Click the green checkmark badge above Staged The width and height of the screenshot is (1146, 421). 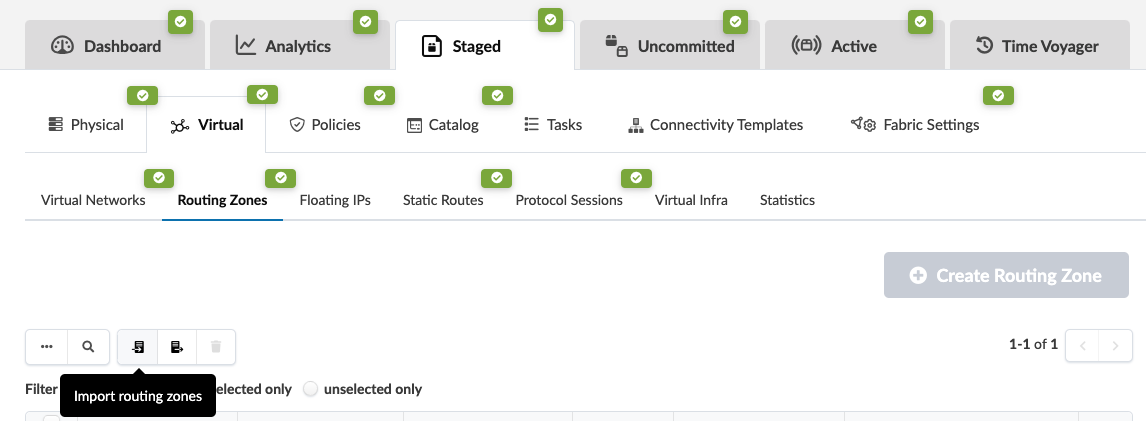pos(549,19)
